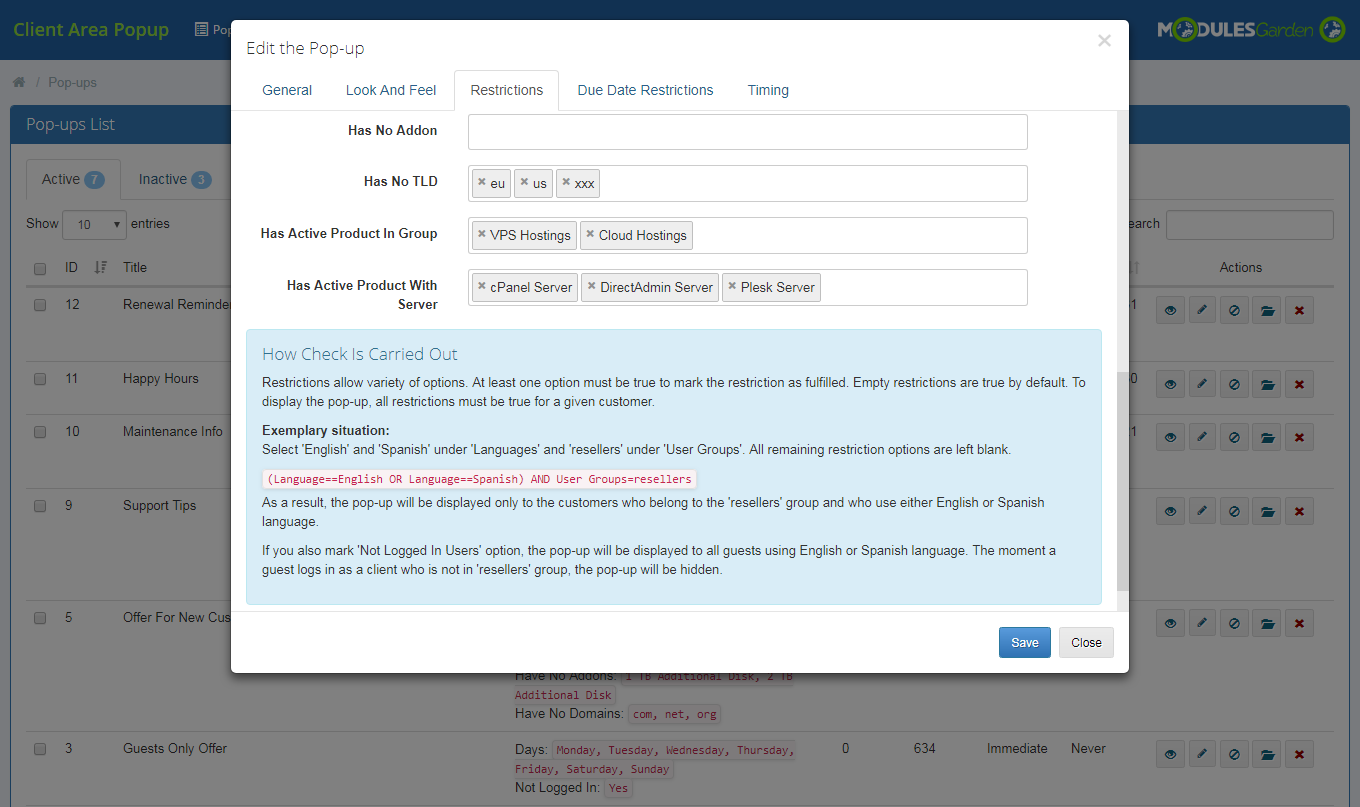Focus the Search input field
Image resolution: width=1360 pixels, height=807 pixels.
[x=1249, y=225]
